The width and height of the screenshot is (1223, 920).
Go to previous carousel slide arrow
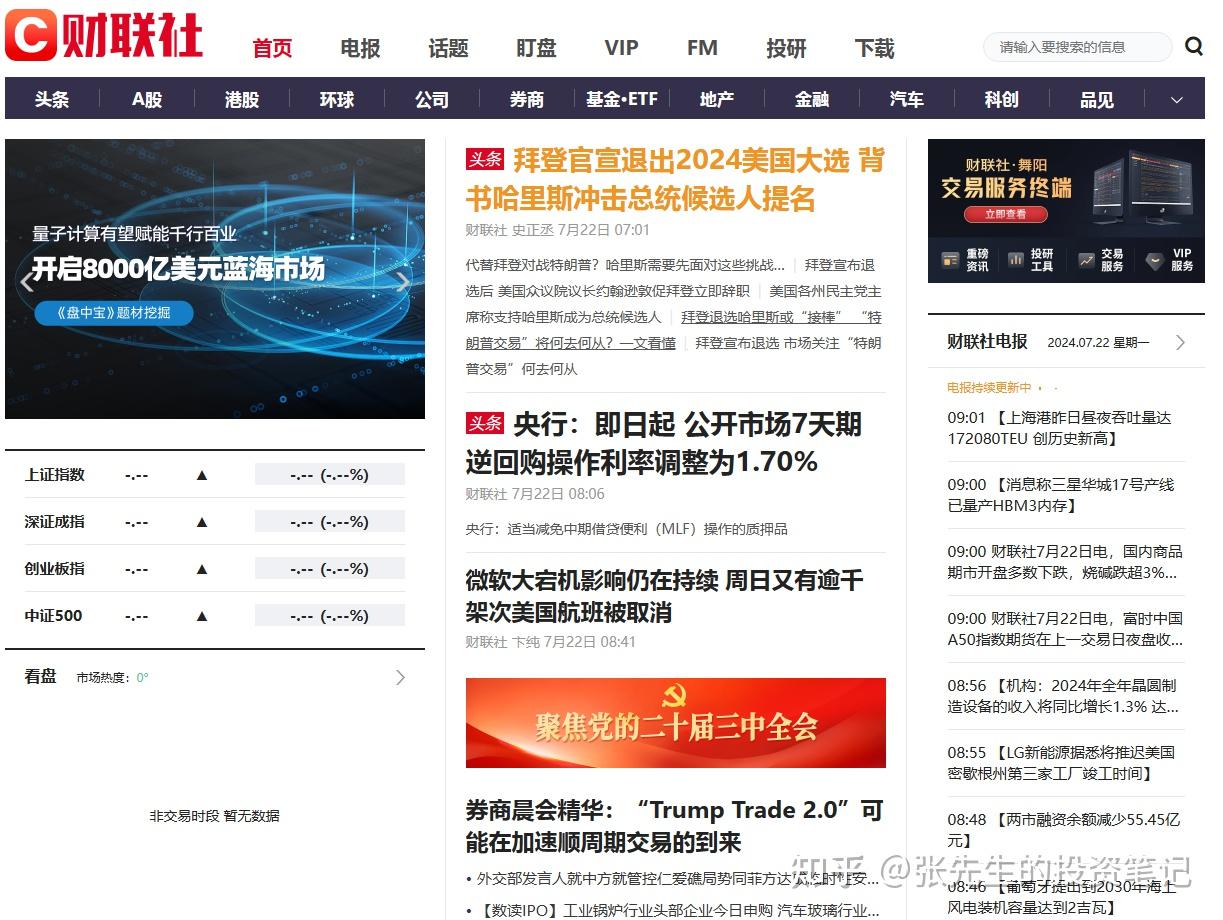pyautogui.click(x=27, y=281)
